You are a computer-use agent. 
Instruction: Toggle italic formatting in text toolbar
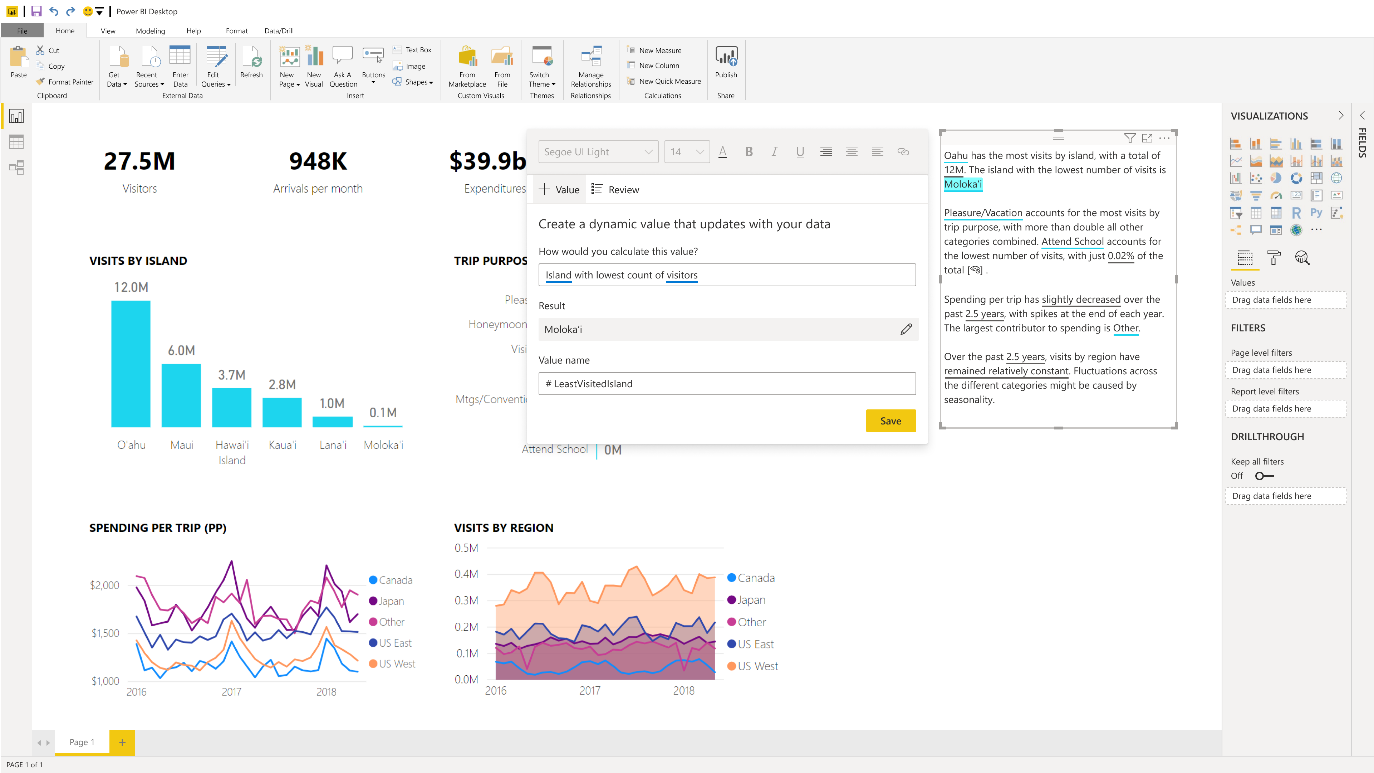pos(774,152)
